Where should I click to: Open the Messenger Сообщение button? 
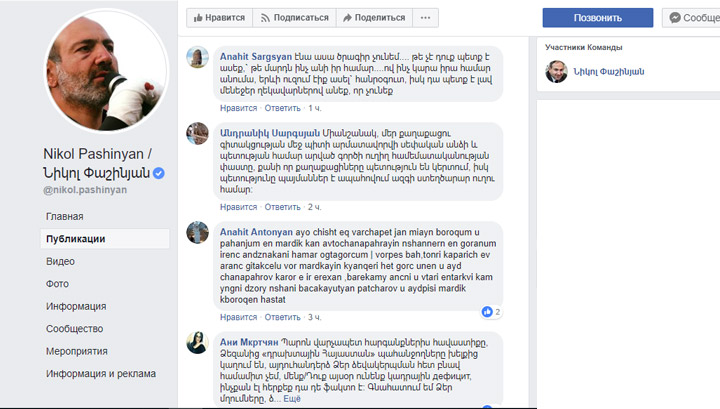[692, 18]
